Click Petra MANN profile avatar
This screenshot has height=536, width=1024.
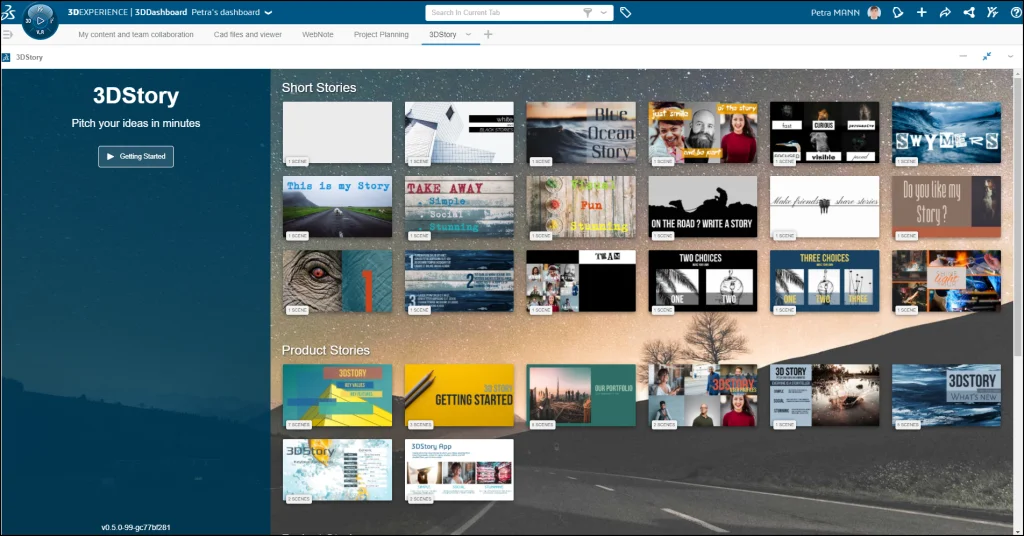pos(874,13)
